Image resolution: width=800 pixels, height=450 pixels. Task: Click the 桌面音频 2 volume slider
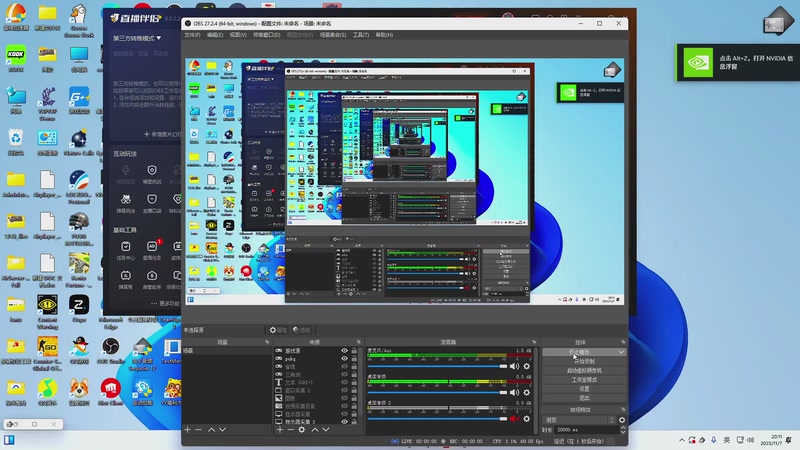click(437, 418)
